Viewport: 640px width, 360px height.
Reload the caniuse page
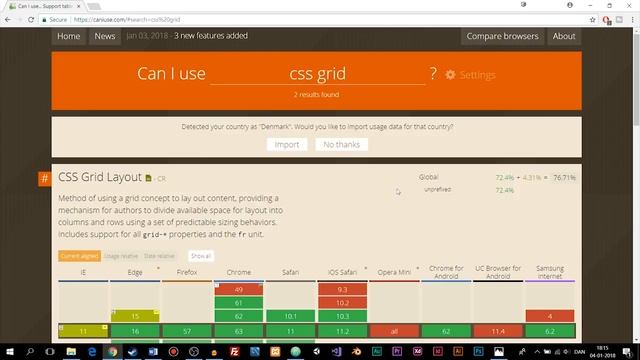[x=31, y=20]
